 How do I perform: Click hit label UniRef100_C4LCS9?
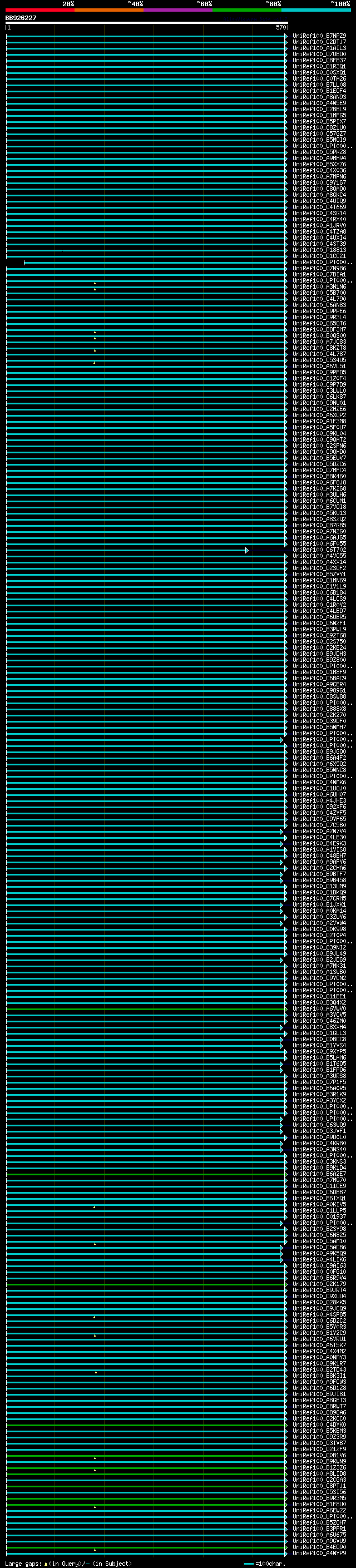pyautogui.click(x=319, y=599)
